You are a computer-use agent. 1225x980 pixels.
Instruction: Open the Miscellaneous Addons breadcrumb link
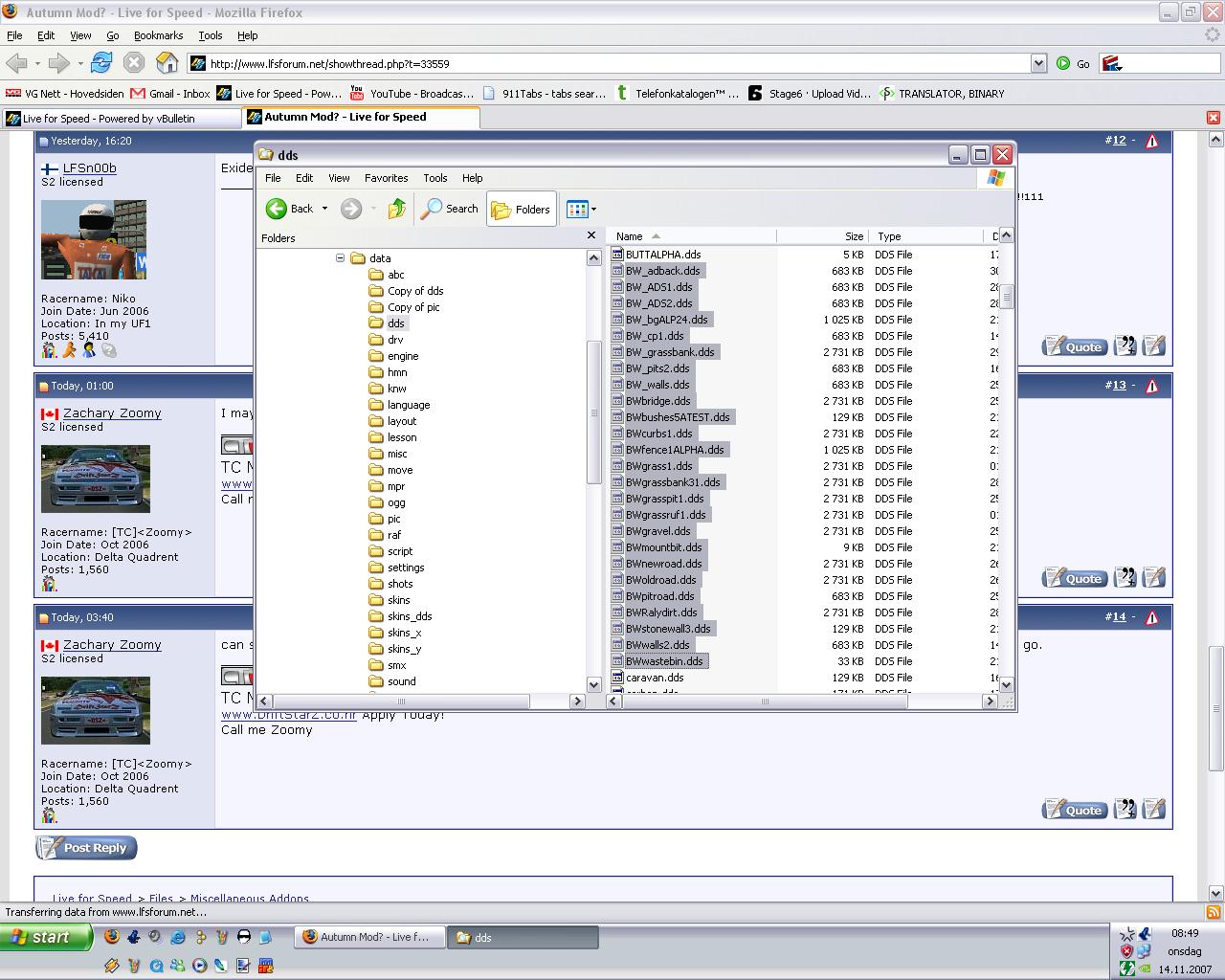250,899
